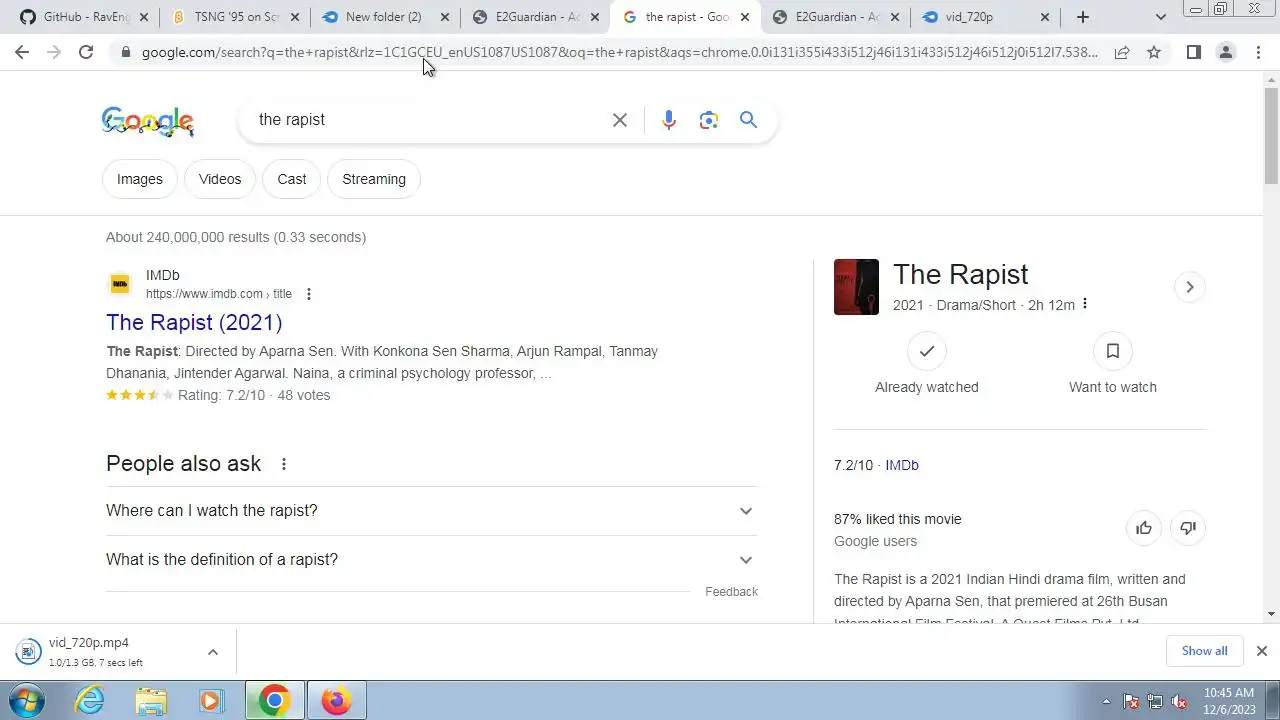This screenshot has height=720, width=1280.
Task: Clear the search box text
Action: click(620, 120)
